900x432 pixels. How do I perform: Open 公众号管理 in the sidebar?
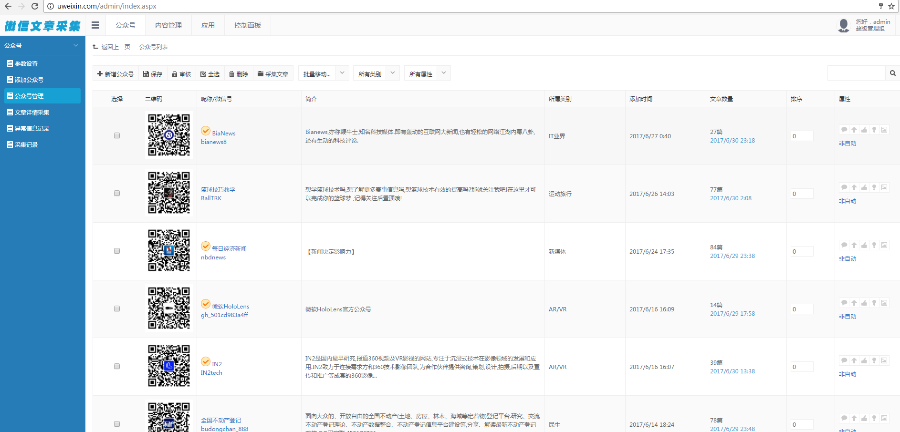click(x=41, y=96)
